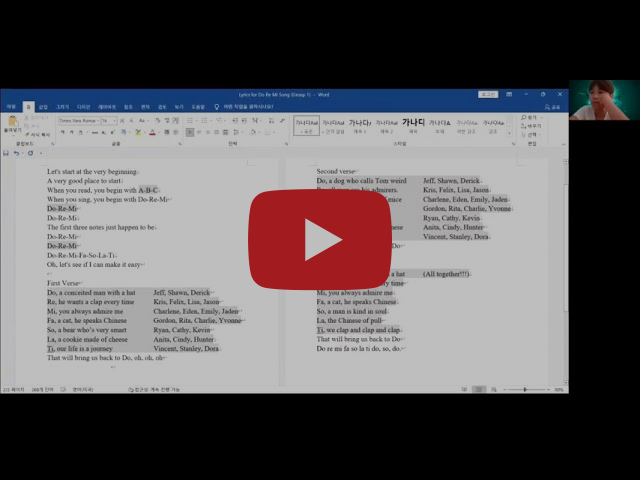
Task: Toggle italic formatting in the font group
Action: pyautogui.click(x=71, y=132)
